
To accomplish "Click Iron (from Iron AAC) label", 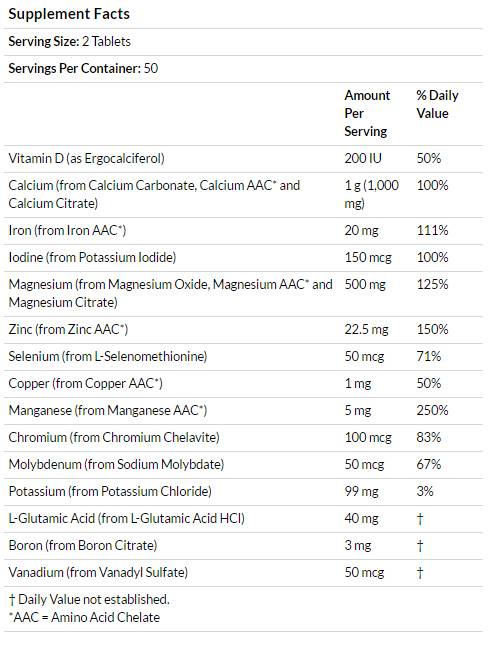I will click(x=67, y=230).
